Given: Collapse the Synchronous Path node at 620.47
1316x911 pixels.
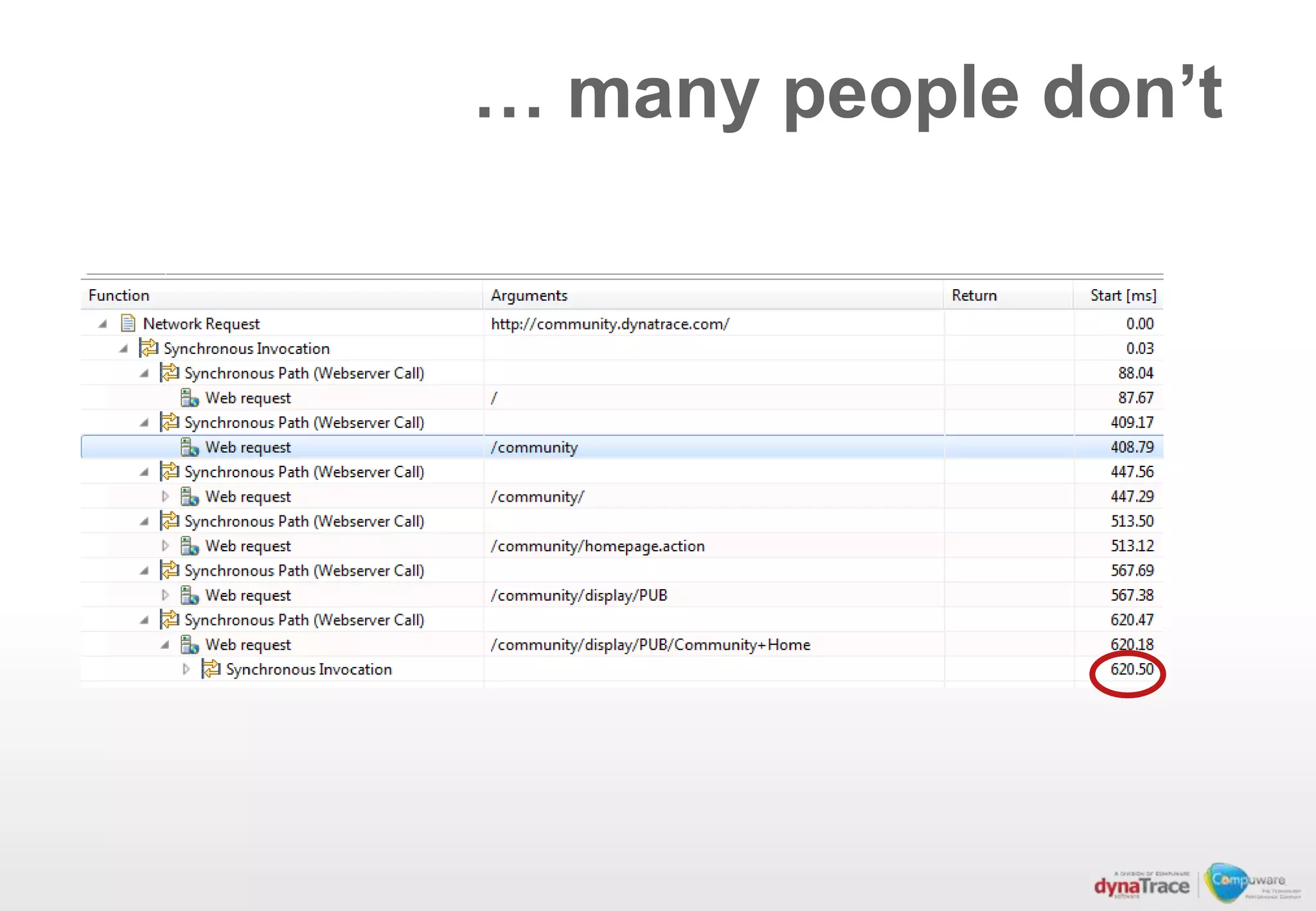Looking at the screenshot, I should point(145,621).
